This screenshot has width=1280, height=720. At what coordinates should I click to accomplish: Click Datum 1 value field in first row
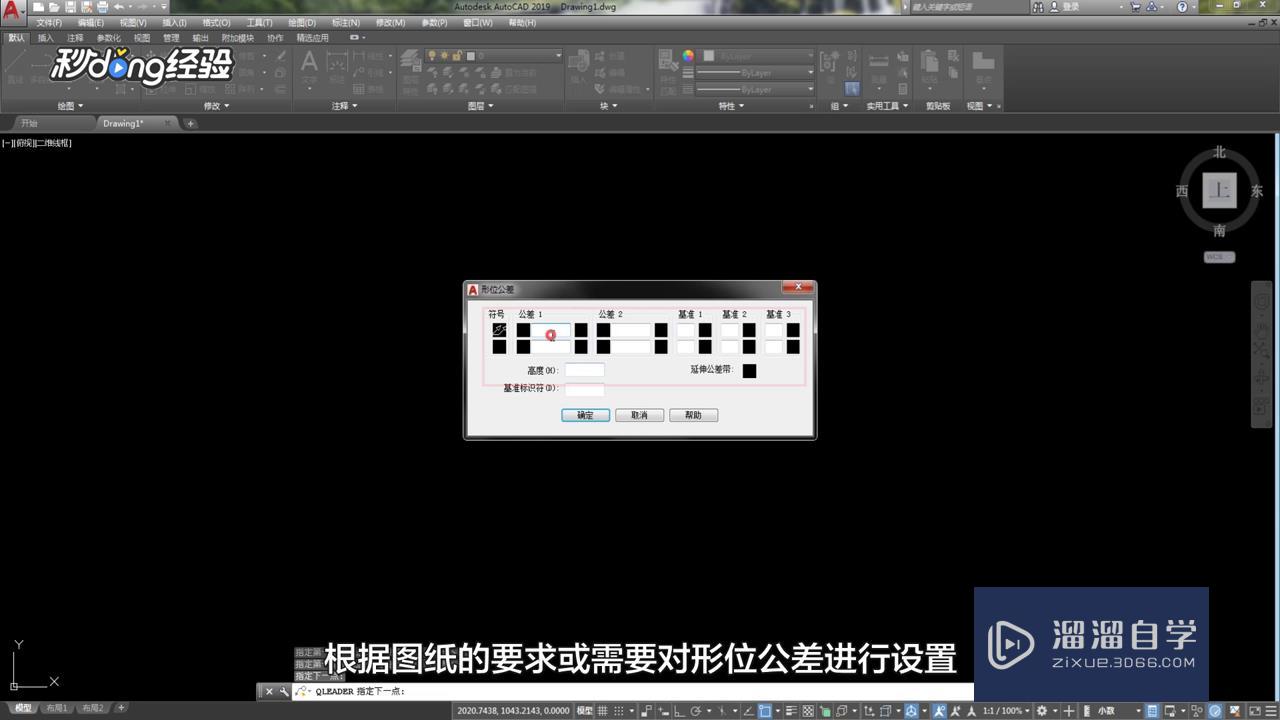coord(686,330)
